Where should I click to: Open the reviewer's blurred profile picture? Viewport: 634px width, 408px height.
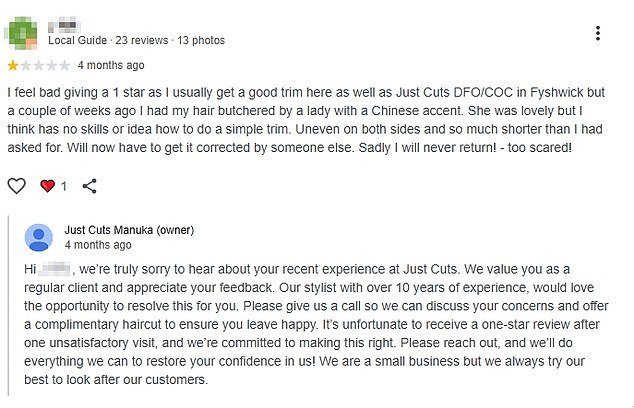[x=24, y=32]
